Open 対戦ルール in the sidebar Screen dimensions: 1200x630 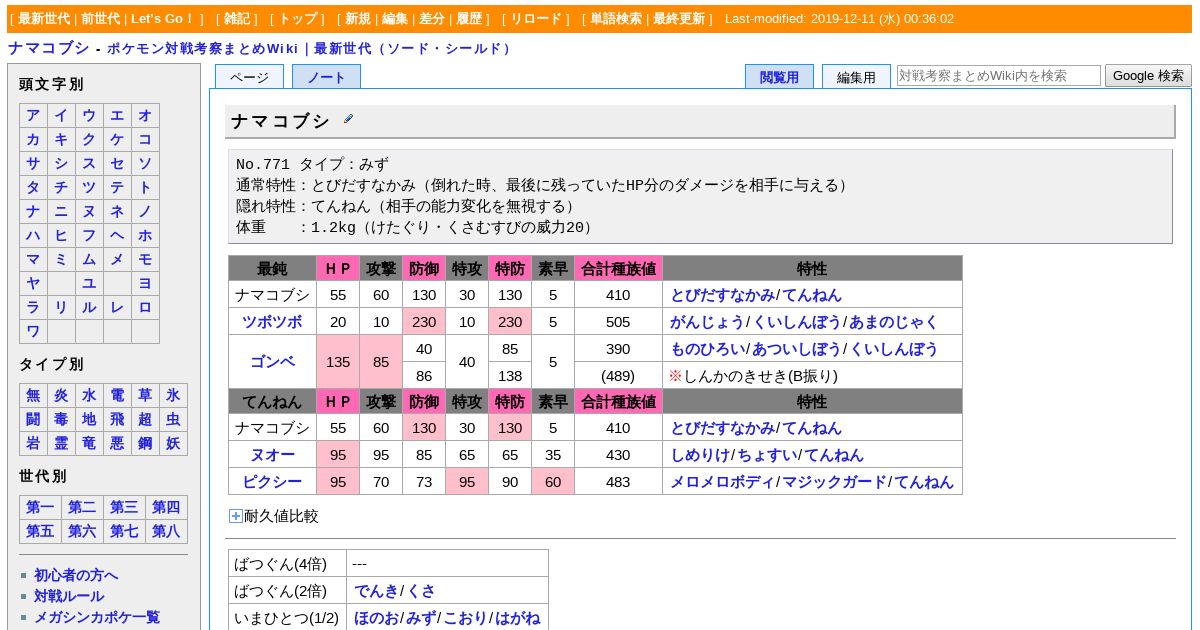69,596
